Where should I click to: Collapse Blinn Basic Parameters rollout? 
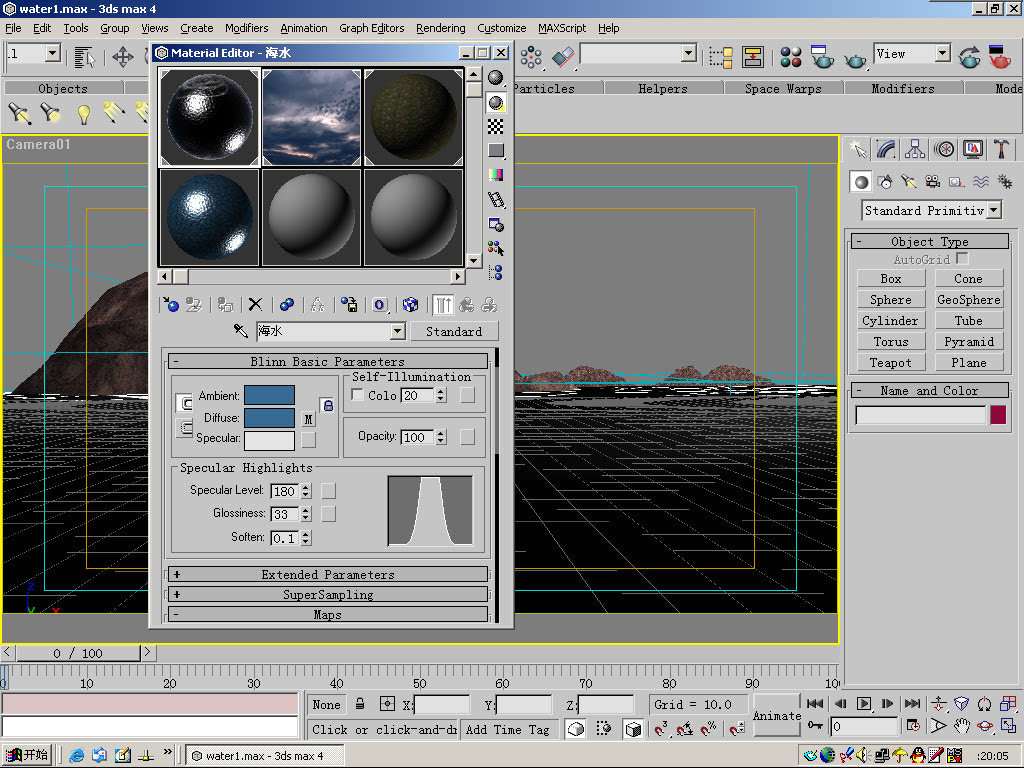[327, 361]
